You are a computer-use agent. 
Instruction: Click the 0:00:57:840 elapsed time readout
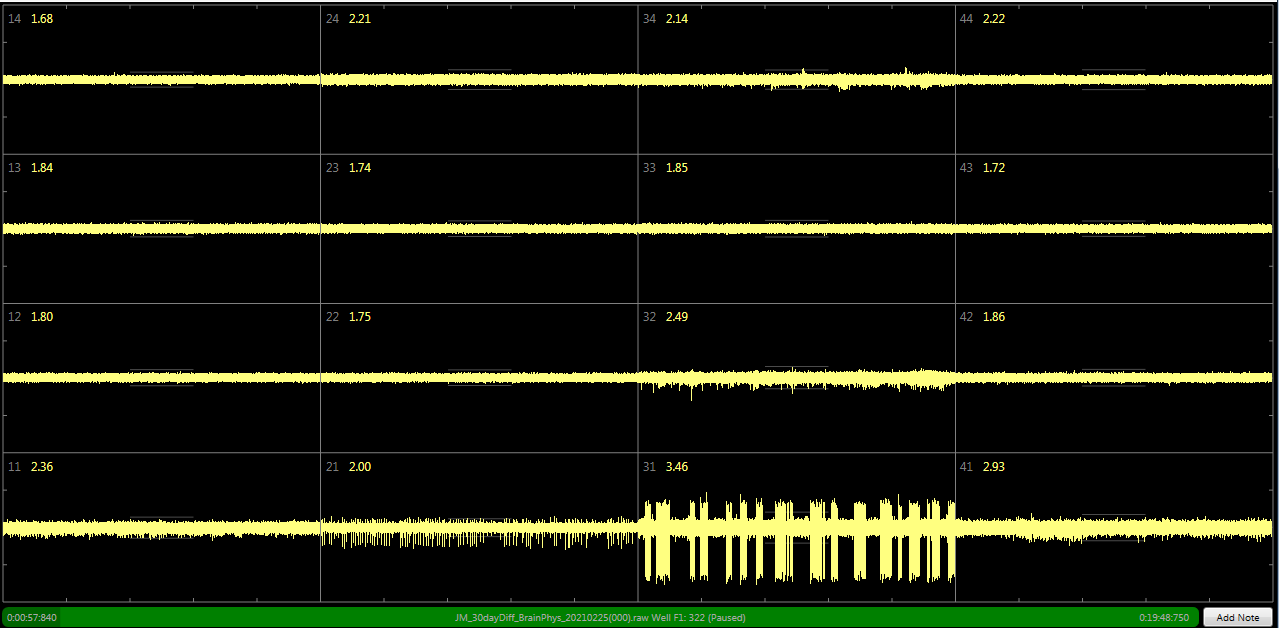[x=32, y=617]
